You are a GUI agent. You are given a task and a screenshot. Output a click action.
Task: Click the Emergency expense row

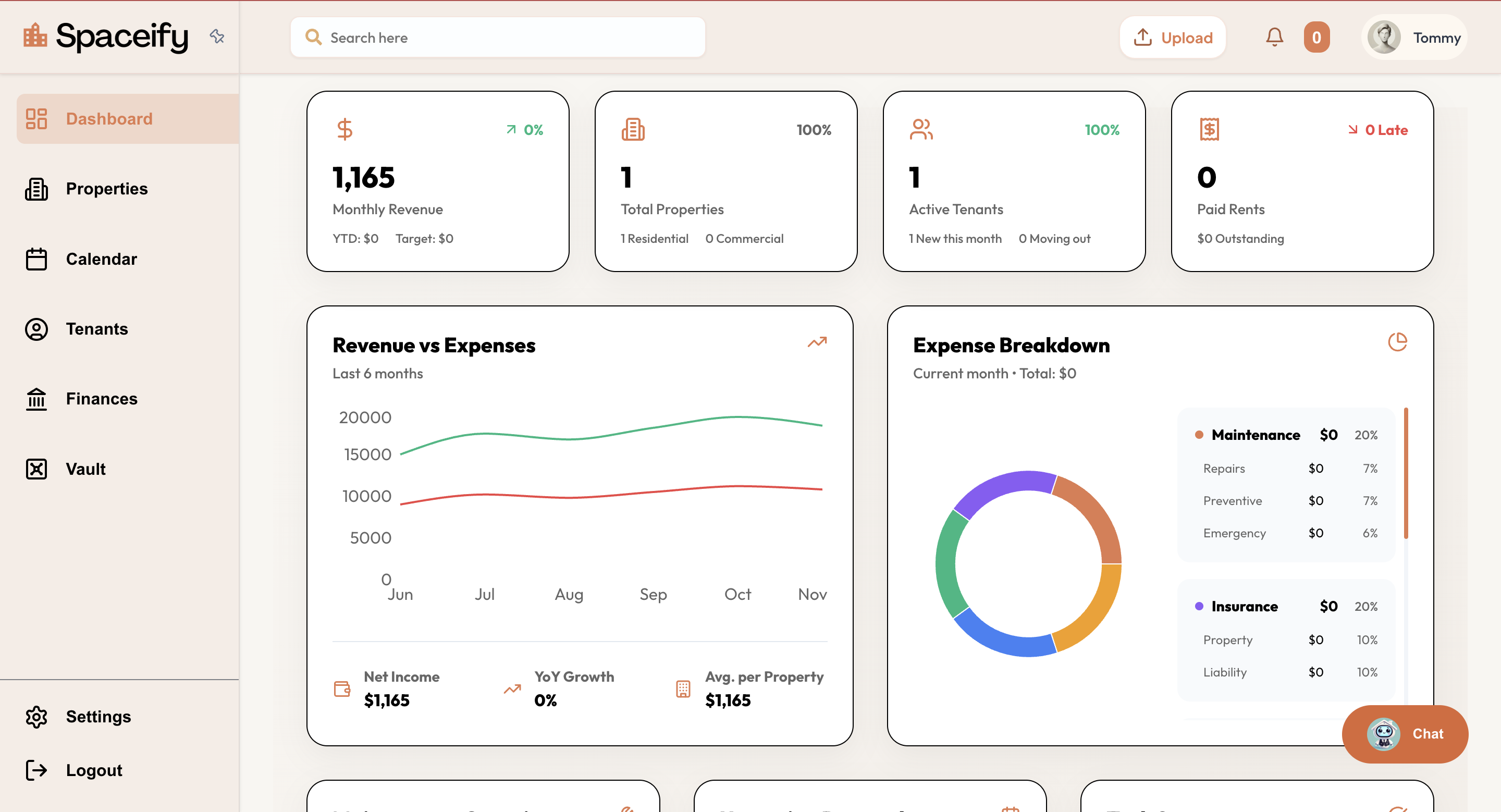pyautogui.click(x=1289, y=533)
